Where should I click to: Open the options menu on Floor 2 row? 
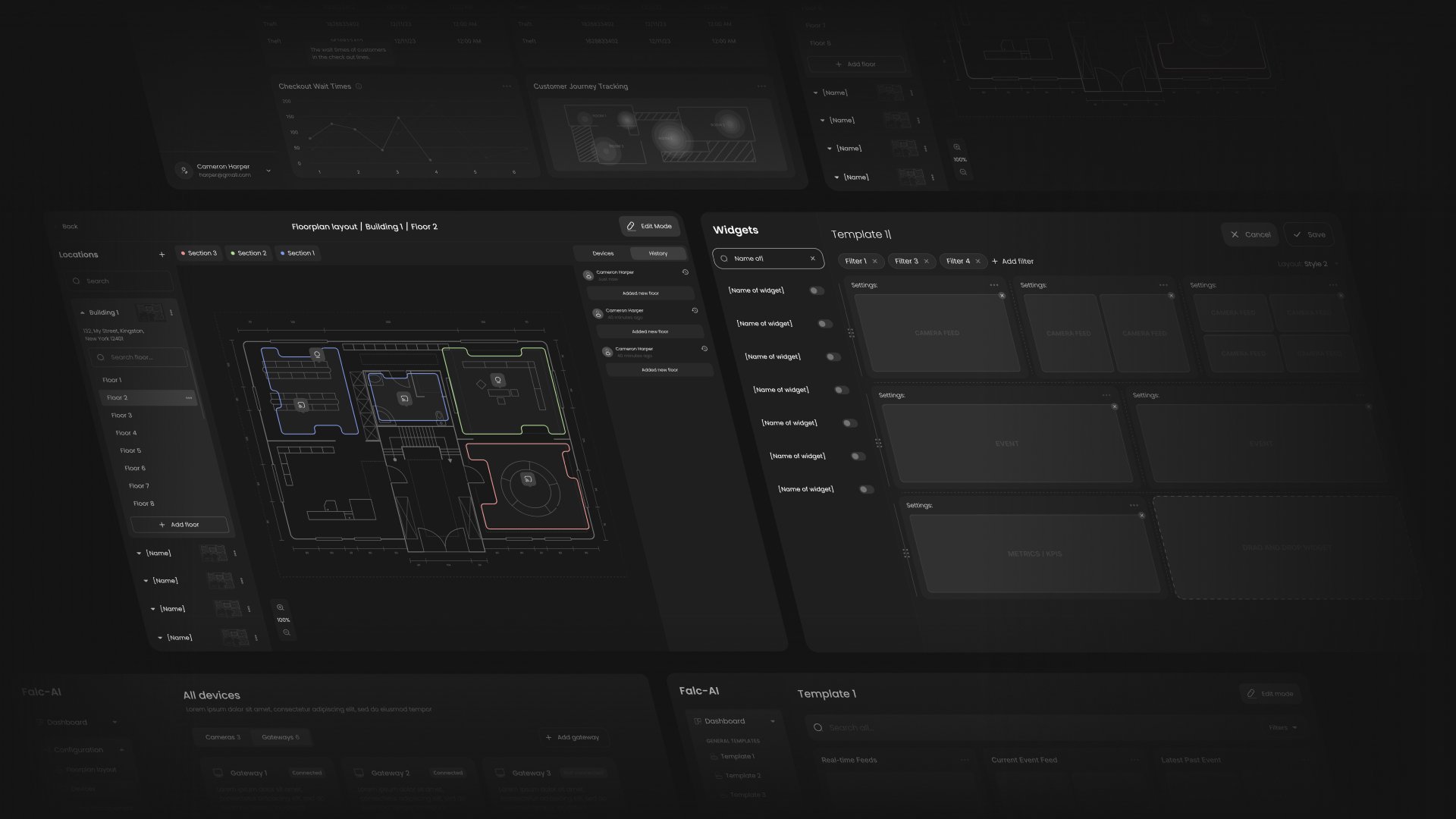(189, 398)
